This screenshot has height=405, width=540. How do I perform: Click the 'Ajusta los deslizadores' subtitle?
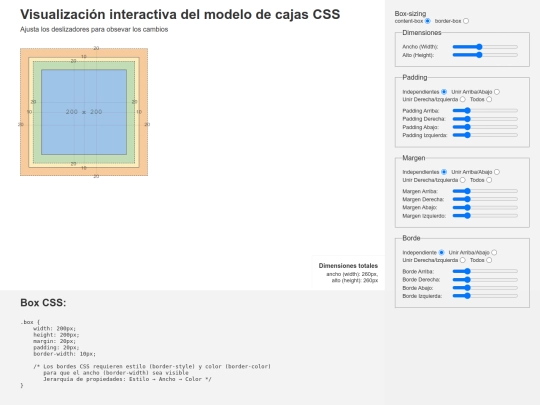click(94, 30)
